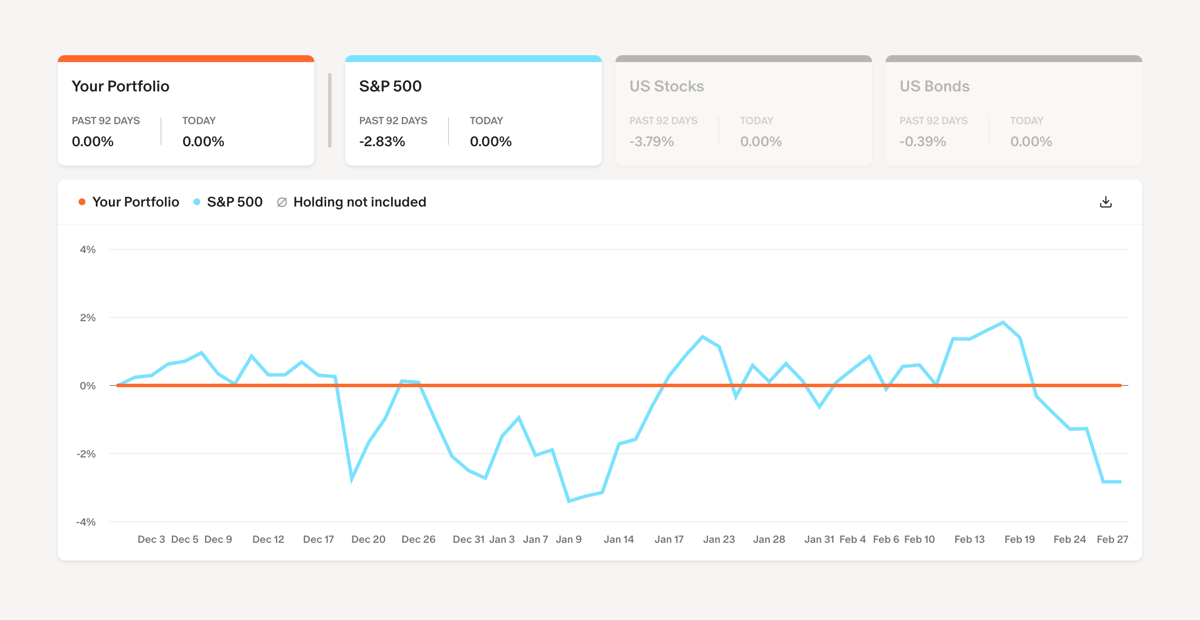Enable the US Bonds benchmark card

pyautogui.click(x=1013, y=110)
